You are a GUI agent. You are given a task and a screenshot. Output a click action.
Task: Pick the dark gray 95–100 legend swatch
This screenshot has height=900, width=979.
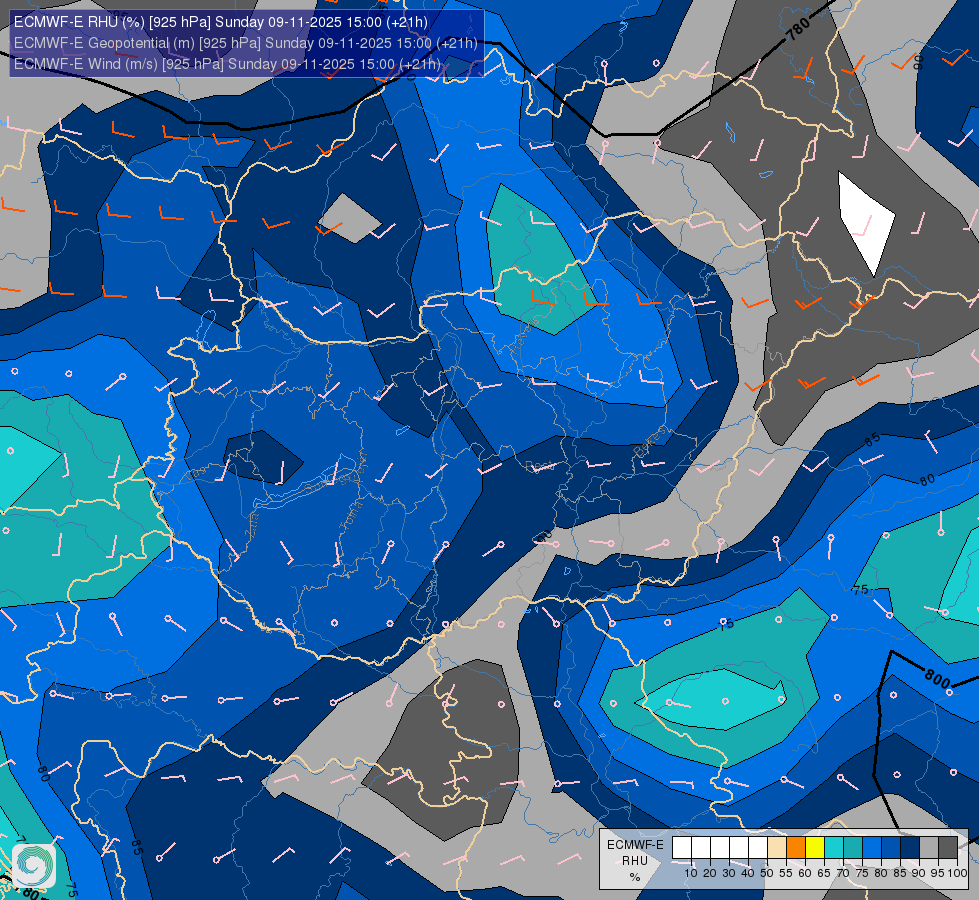click(x=948, y=848)
